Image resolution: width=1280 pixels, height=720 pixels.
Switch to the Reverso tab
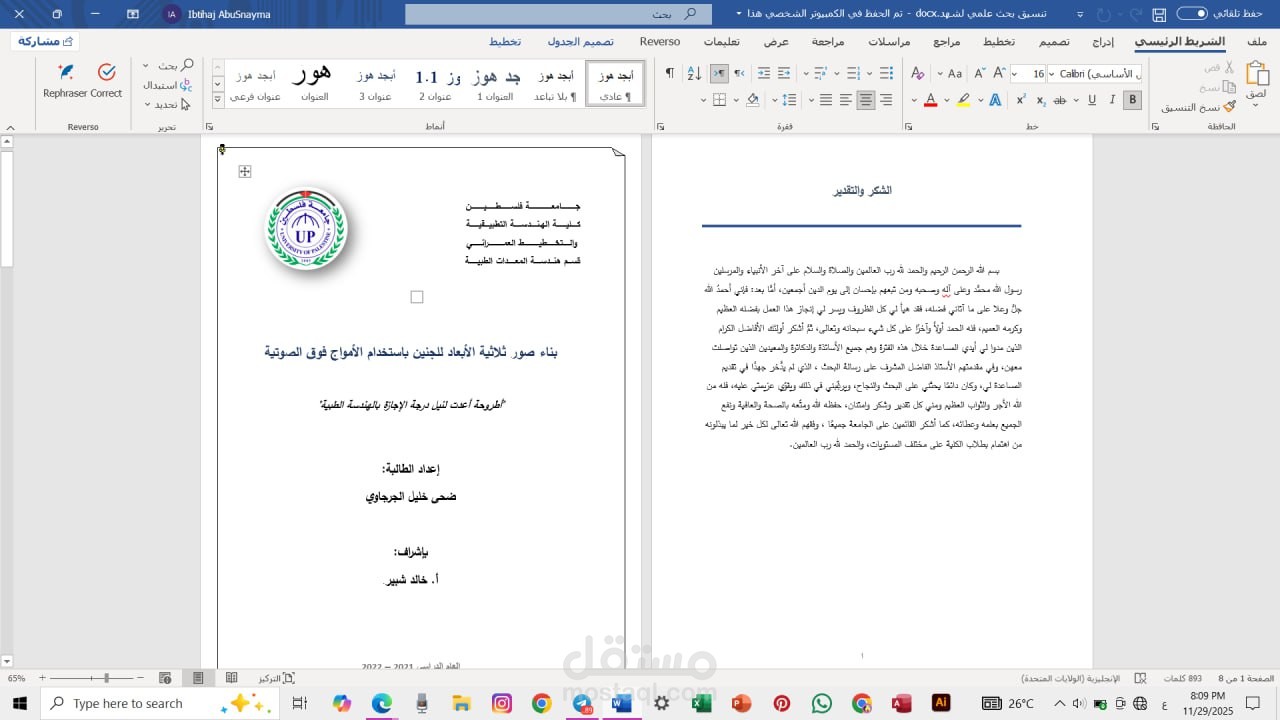[660, 42]
